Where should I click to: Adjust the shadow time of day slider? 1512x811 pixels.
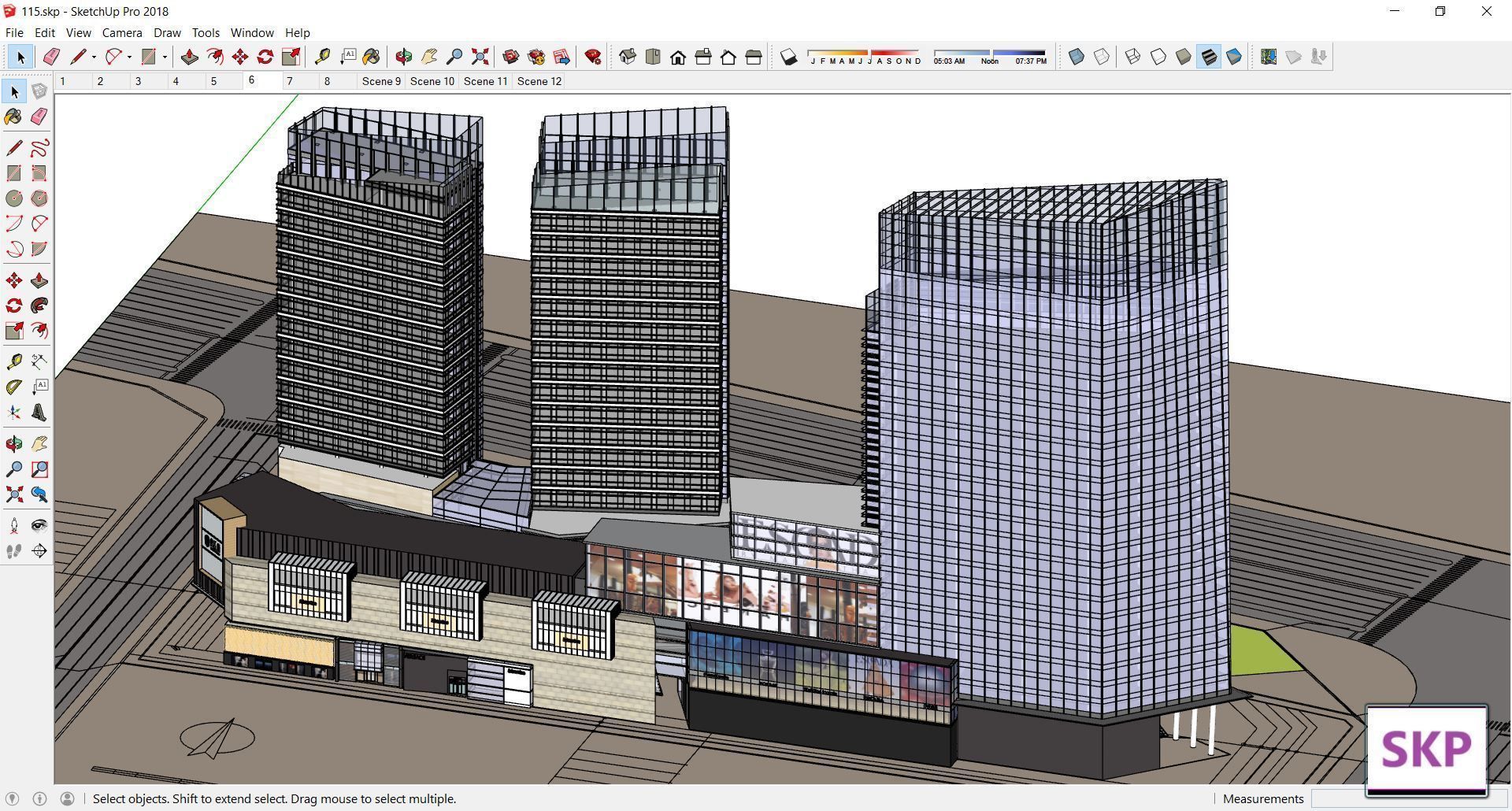click(990, 57)
